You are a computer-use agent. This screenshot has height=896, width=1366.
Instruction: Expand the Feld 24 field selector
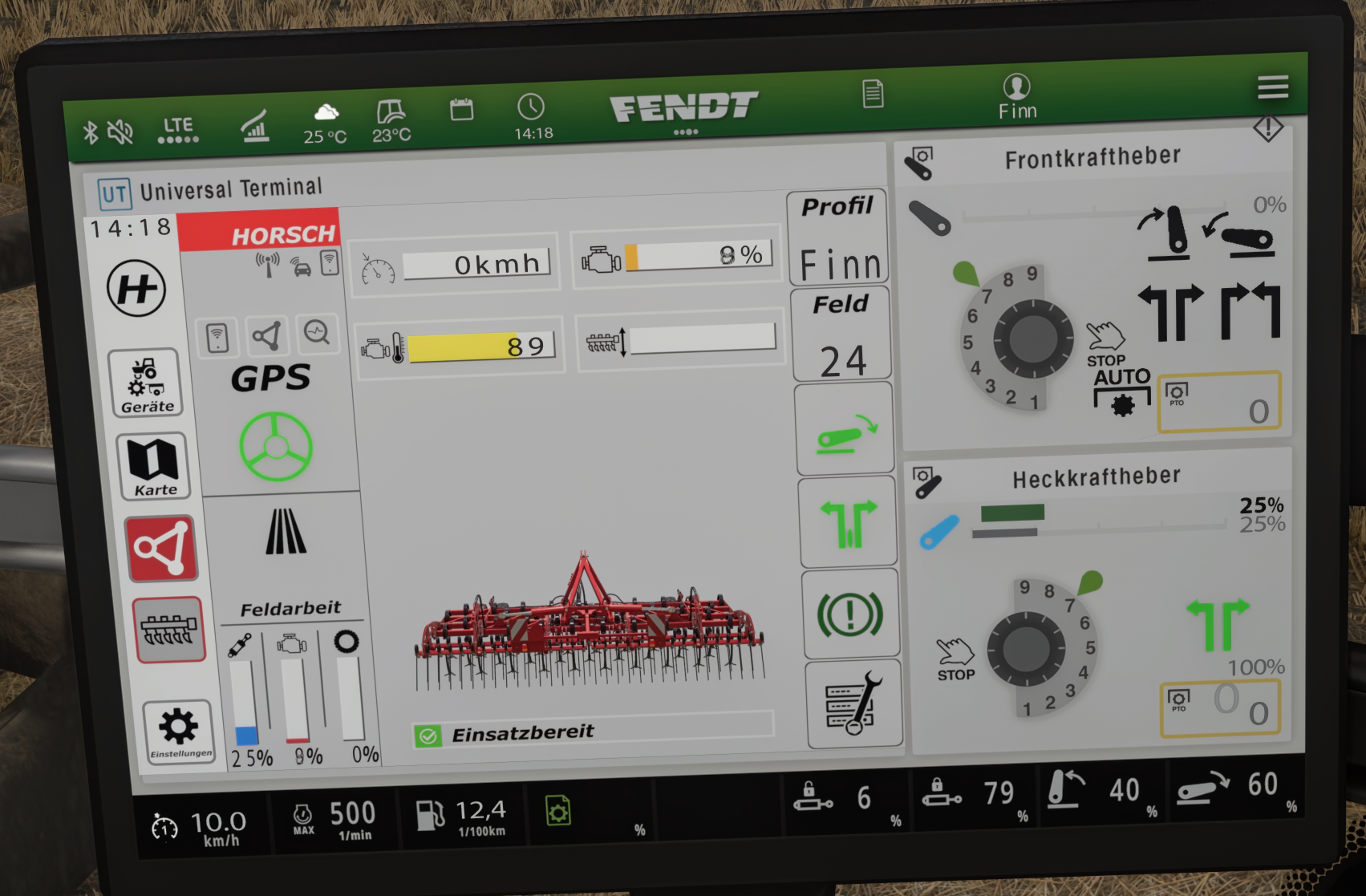click(x=841, y=334)
